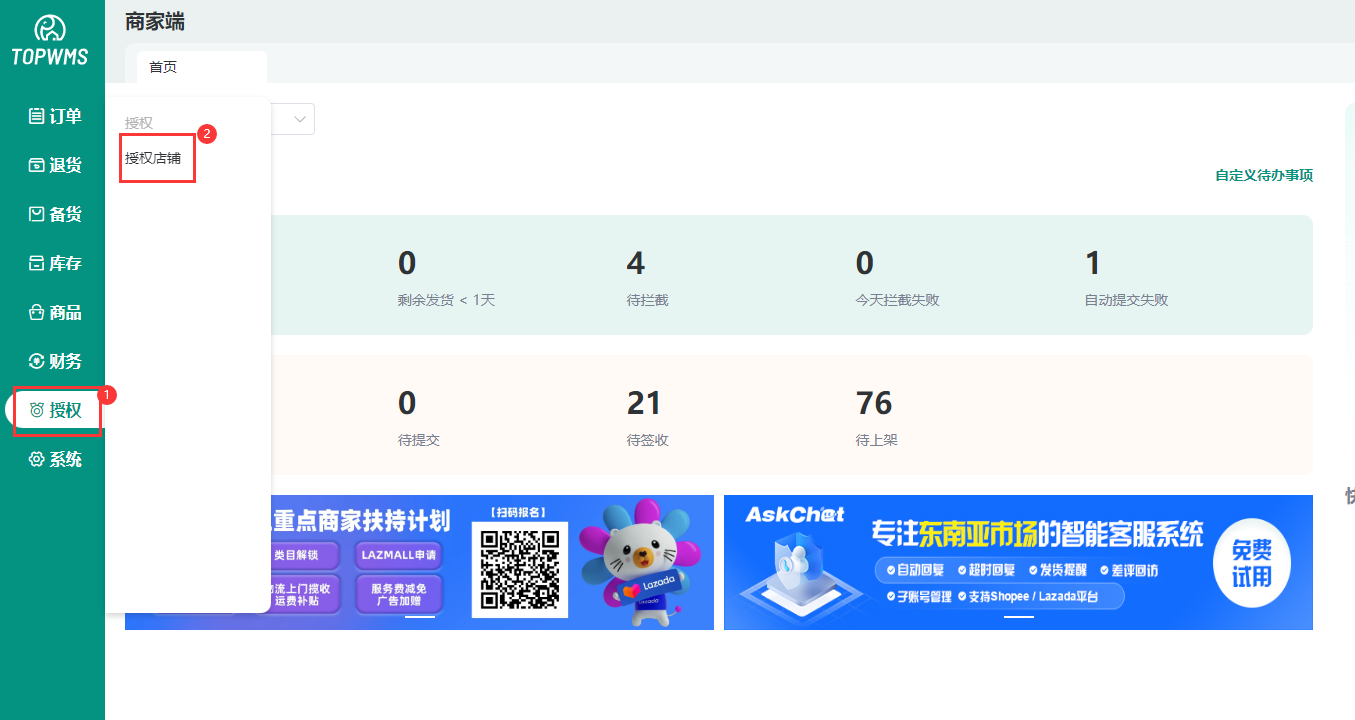This screenshot has width=1355, height=720.
Task: Expand the dropdown arrow below the 首页 tab
Action: [x=300, y=119]
